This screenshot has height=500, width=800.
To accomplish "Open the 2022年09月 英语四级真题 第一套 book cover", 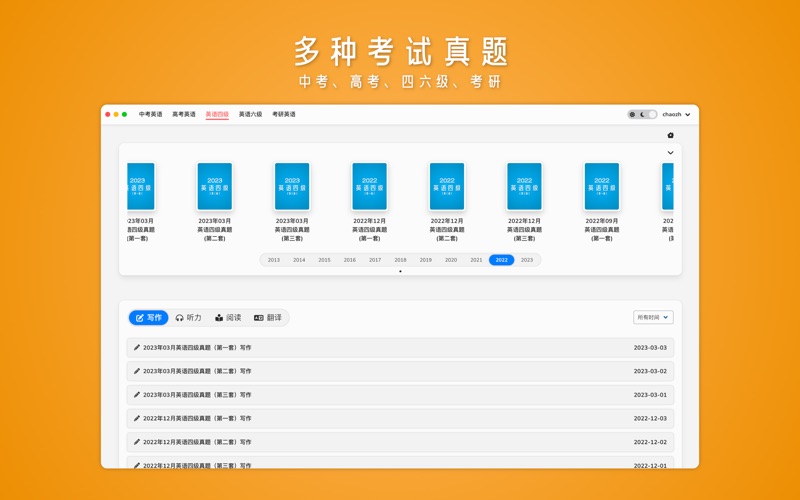I will pos(601,187).
